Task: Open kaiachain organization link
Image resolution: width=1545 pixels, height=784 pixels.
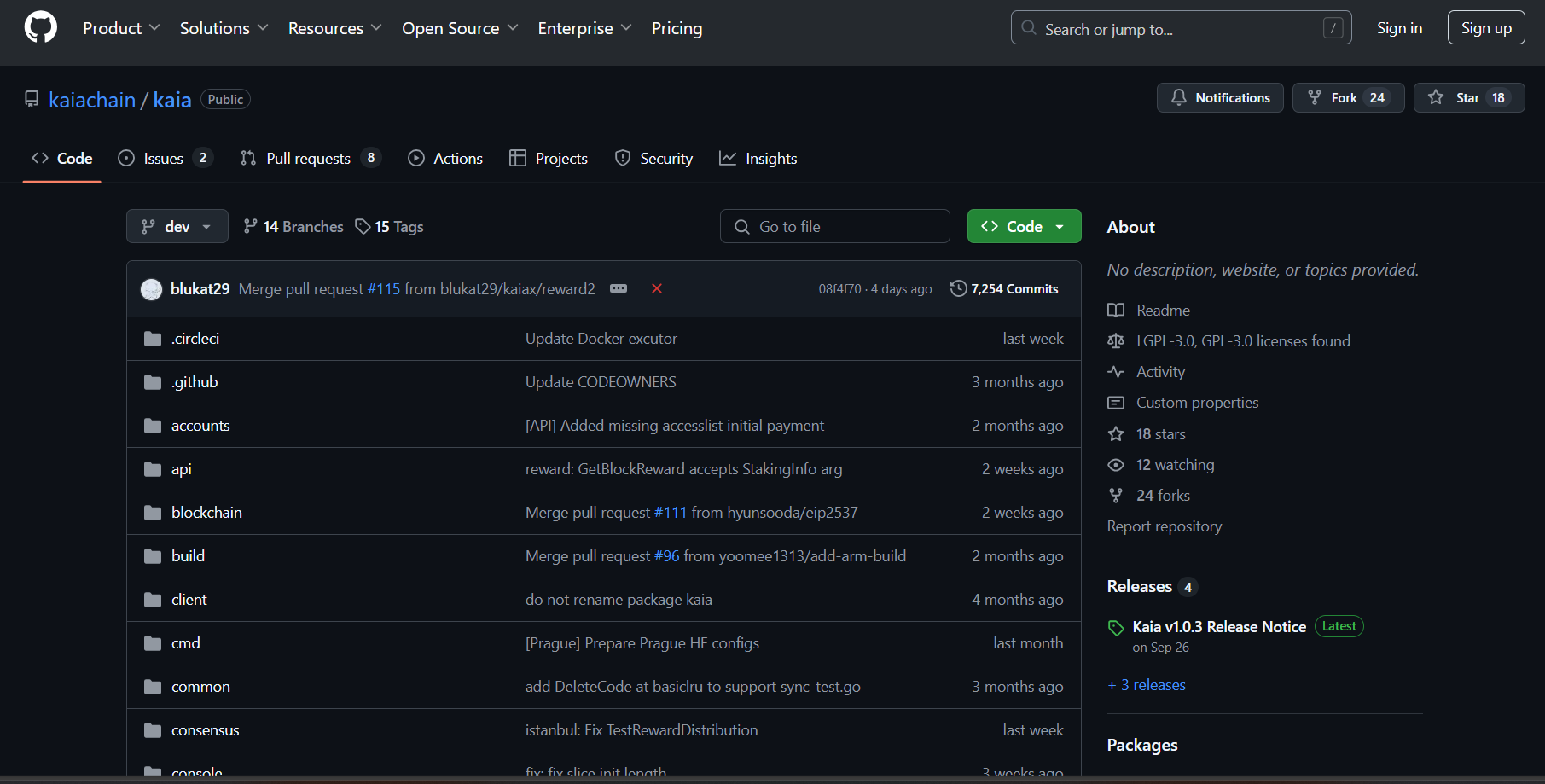Action: point(92,100)
